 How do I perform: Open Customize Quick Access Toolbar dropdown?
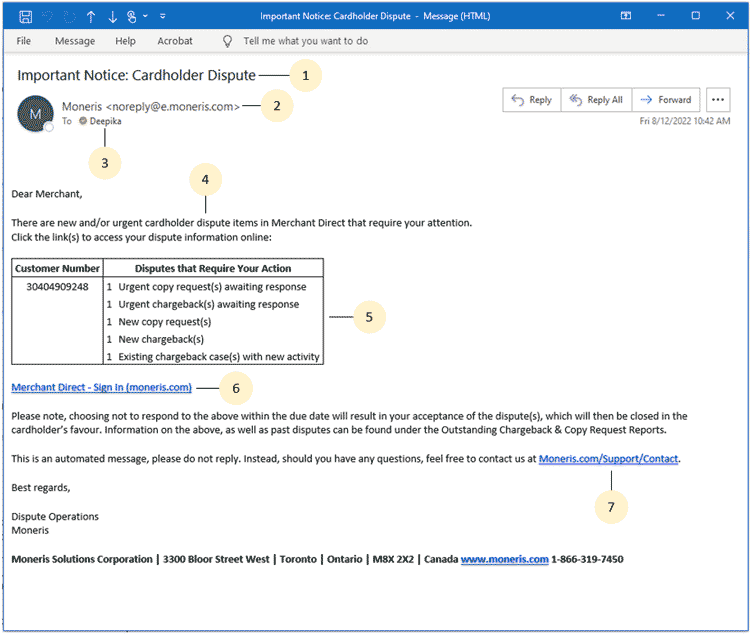pyautogui.click(x=163, y=16)
